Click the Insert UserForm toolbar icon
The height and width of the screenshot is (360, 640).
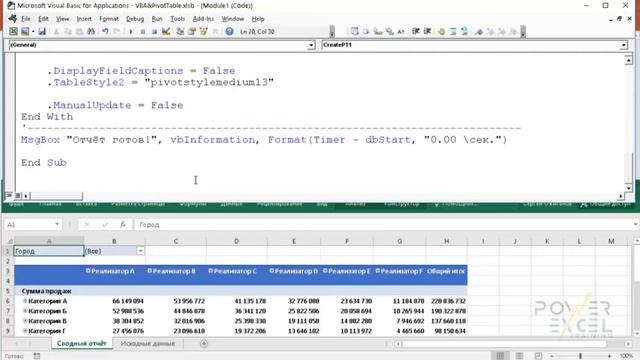tap(25, 31)
